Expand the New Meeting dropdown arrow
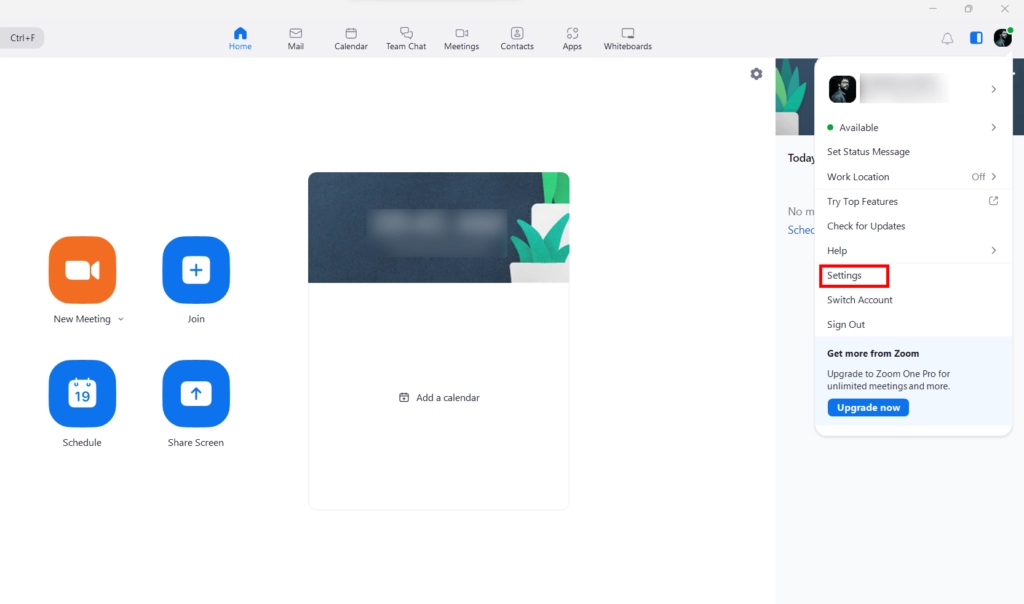Viewport: 1024px width, 604px height. [121, 320]
